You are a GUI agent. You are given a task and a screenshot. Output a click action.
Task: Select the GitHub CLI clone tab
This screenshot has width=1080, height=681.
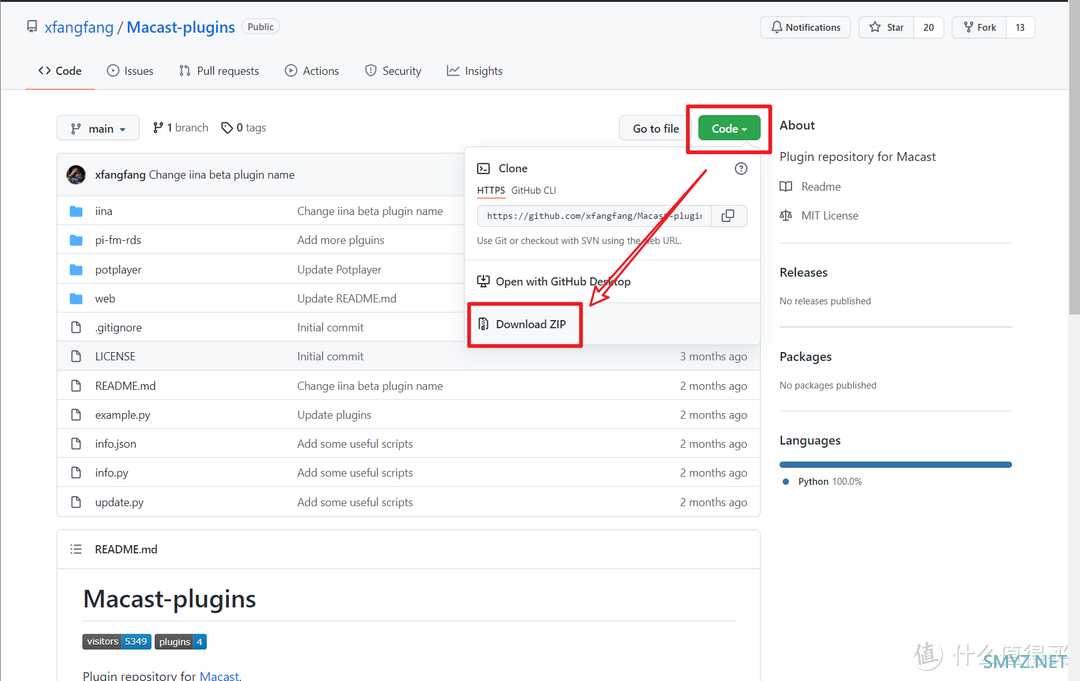click(534, 190)
